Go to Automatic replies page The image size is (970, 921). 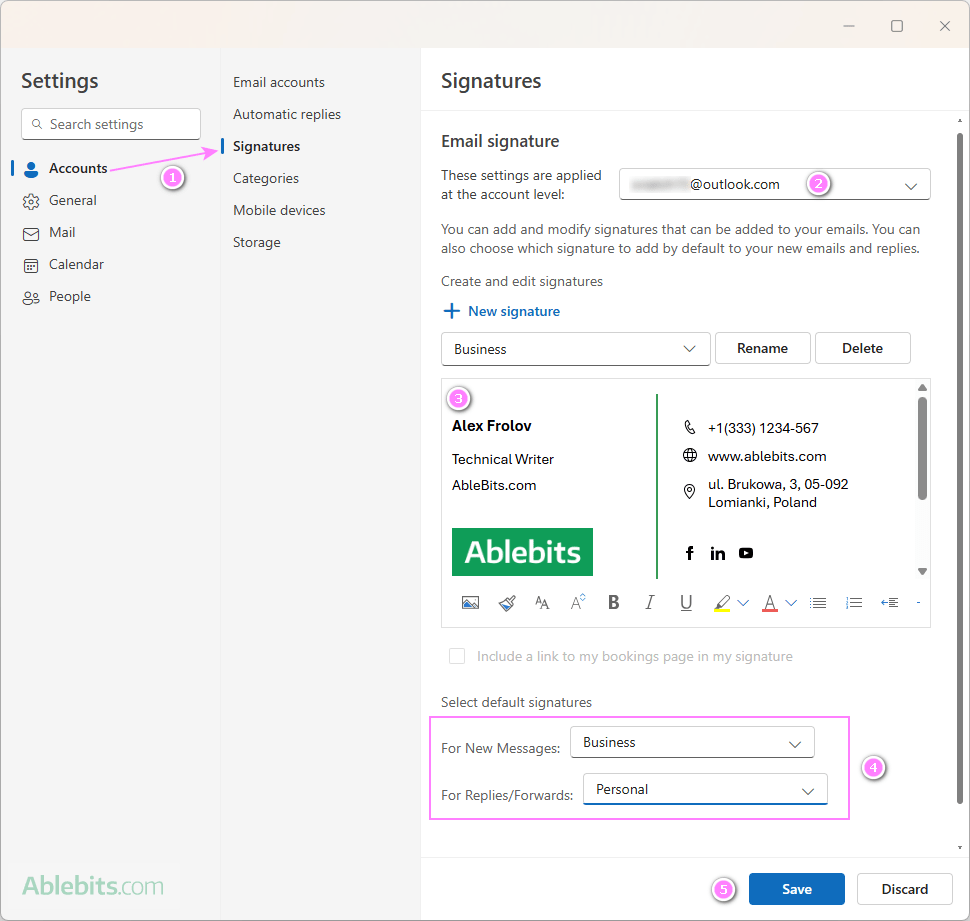tap(287, 114)
